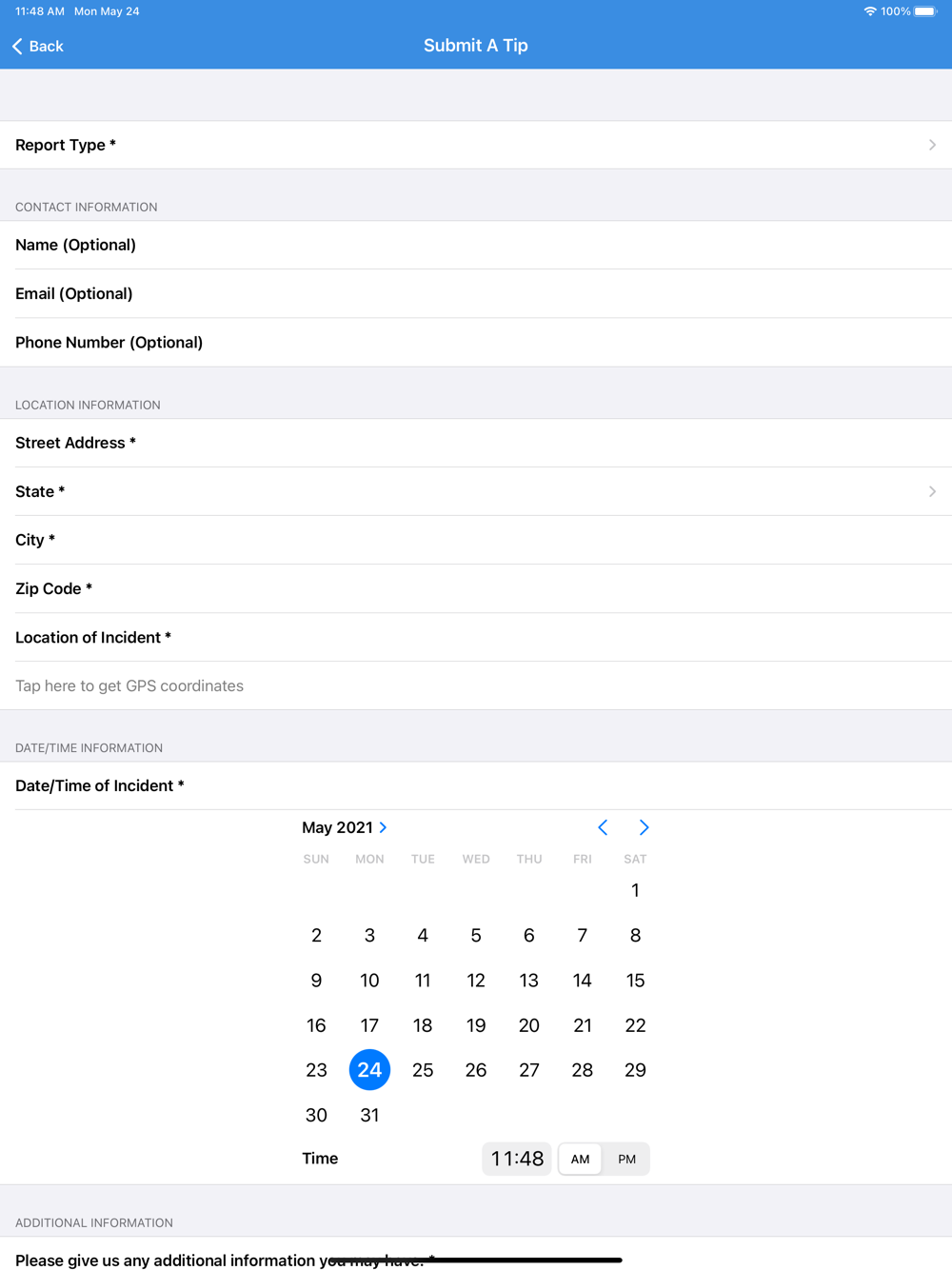Focus the Street Address field
Viewport: 952px width, 1270px height.
(476, 443)
